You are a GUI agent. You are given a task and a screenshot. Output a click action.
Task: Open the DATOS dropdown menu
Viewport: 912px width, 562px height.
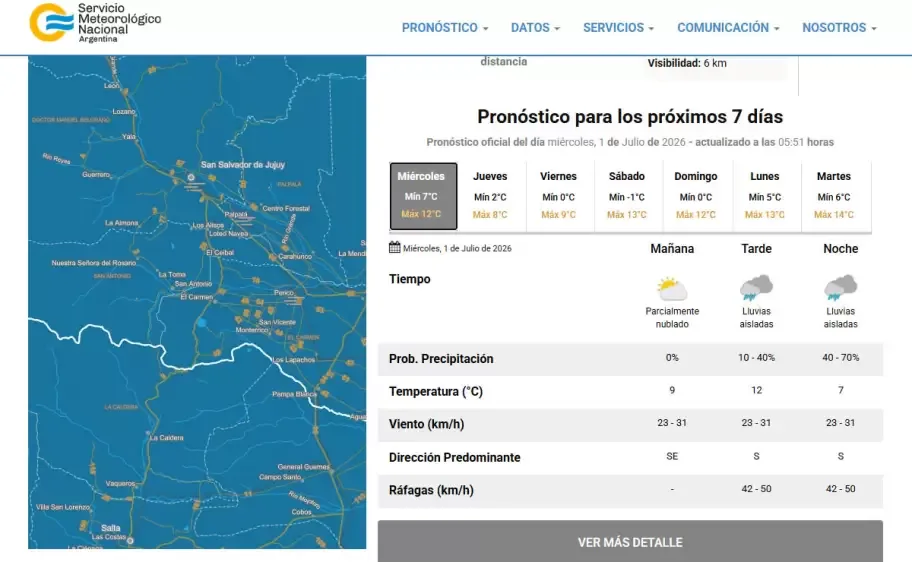pyautogui.click(x=535, y=27)
